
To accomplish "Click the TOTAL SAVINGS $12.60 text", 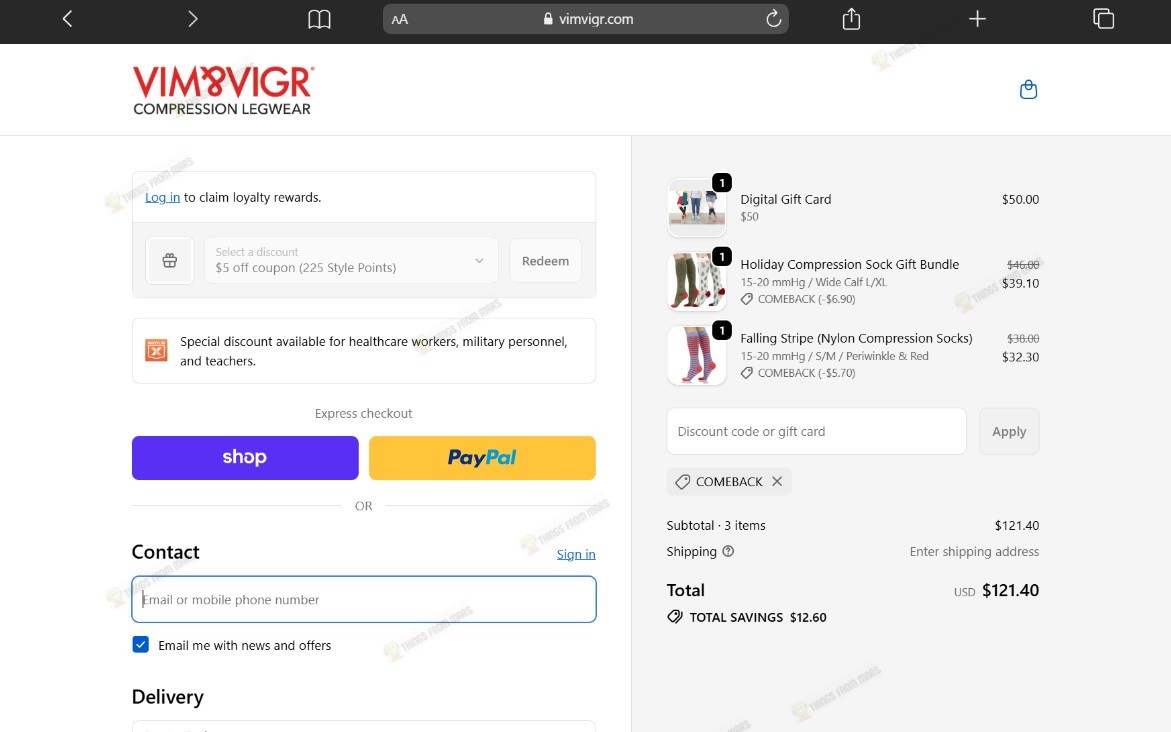I will (x=758, y=617).
